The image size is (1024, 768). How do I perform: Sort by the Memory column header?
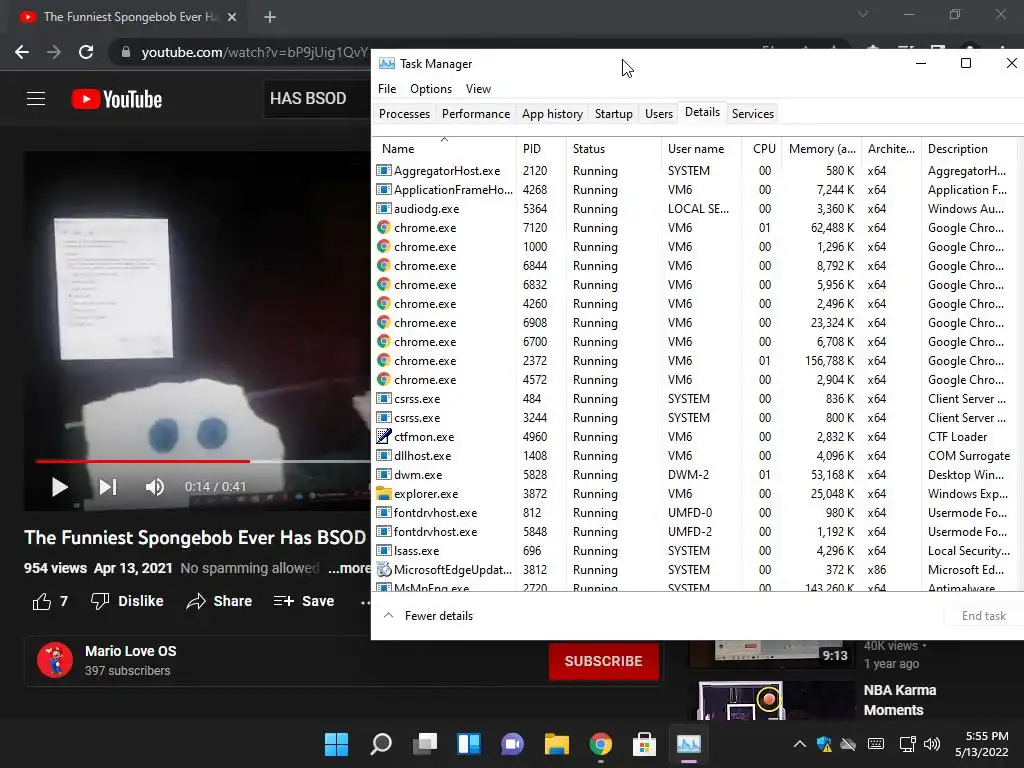pos(821,149)
